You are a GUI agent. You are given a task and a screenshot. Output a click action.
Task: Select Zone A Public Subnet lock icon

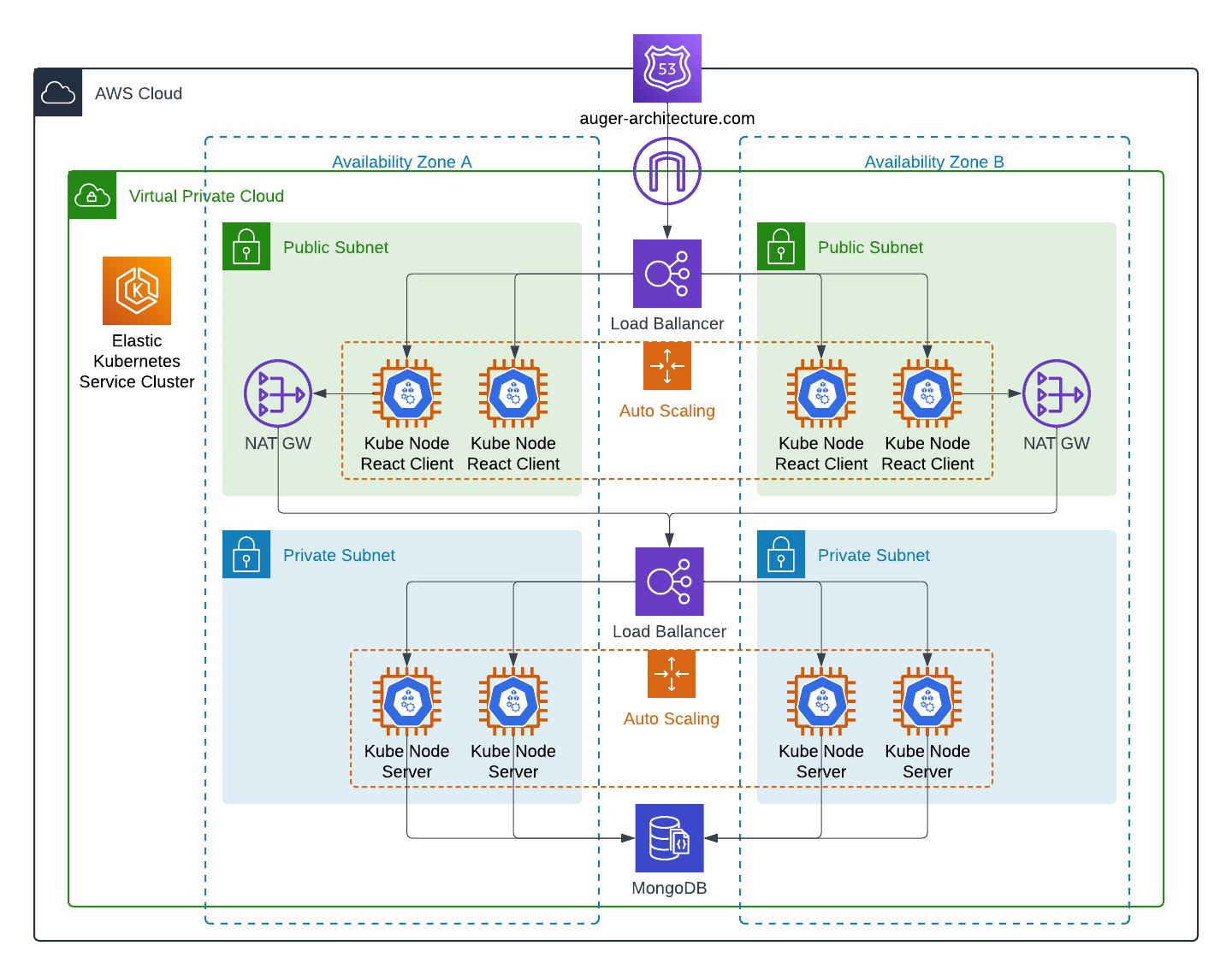coord(246,246)
